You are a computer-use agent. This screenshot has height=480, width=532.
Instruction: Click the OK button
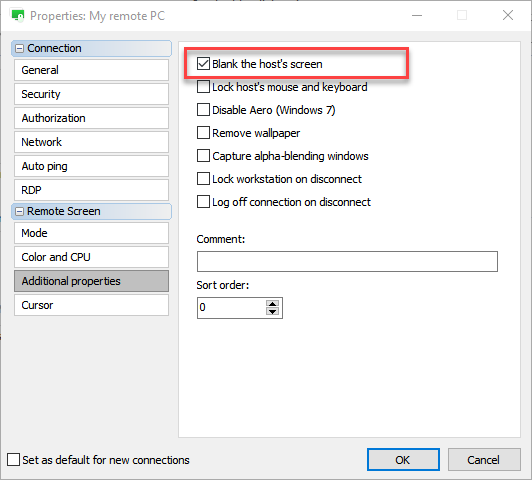pyautogui.click(x=403, y=460)
